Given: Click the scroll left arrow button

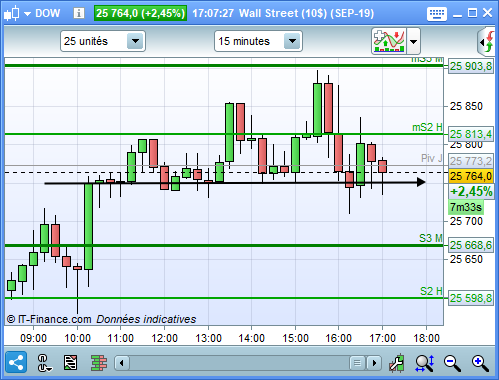Looking at the screenshot, I should point(122,363).
